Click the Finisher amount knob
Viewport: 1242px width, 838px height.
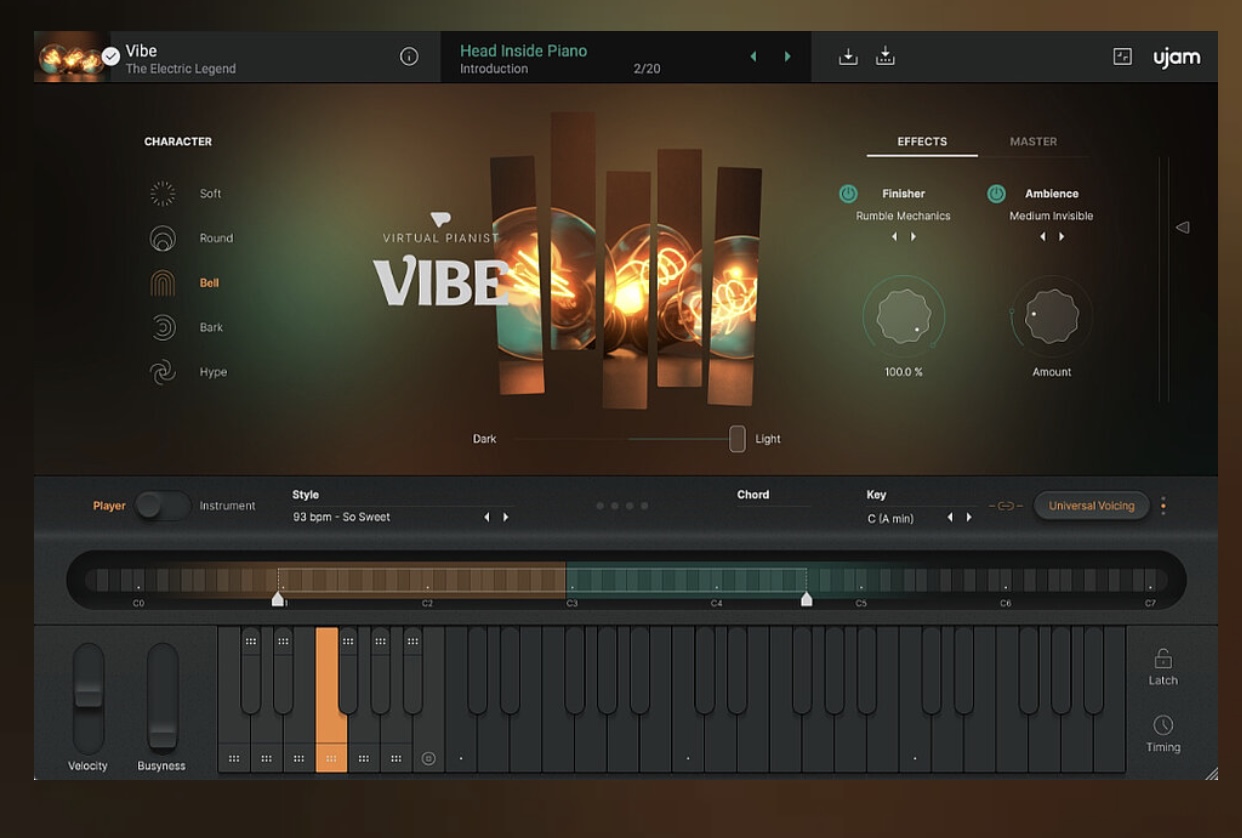[x=903, y=317]
